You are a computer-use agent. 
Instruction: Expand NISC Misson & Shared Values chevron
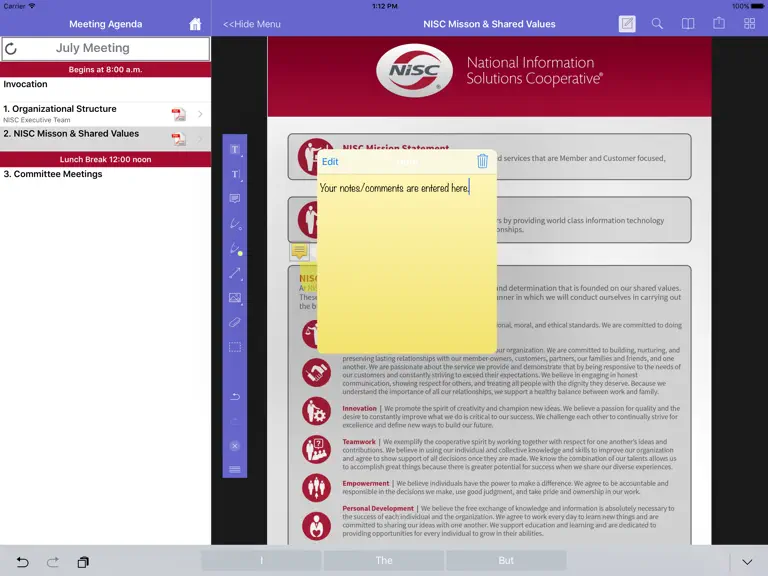pos(200,139)
